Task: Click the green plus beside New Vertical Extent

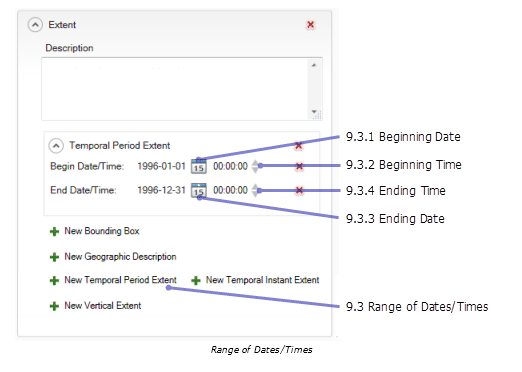Action: click(54, 306)
